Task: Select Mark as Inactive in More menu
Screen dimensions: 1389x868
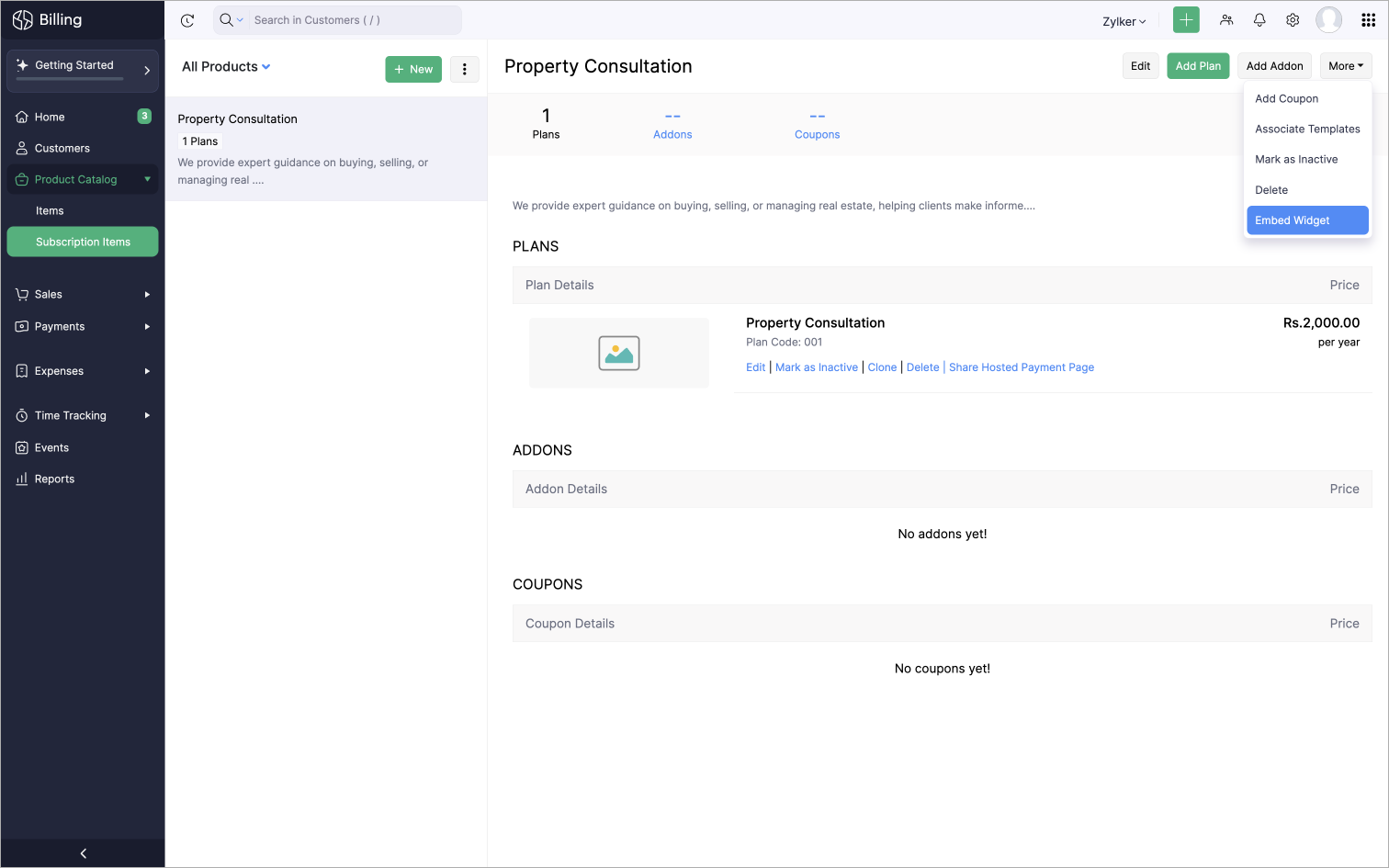Action: point(1296,160)
